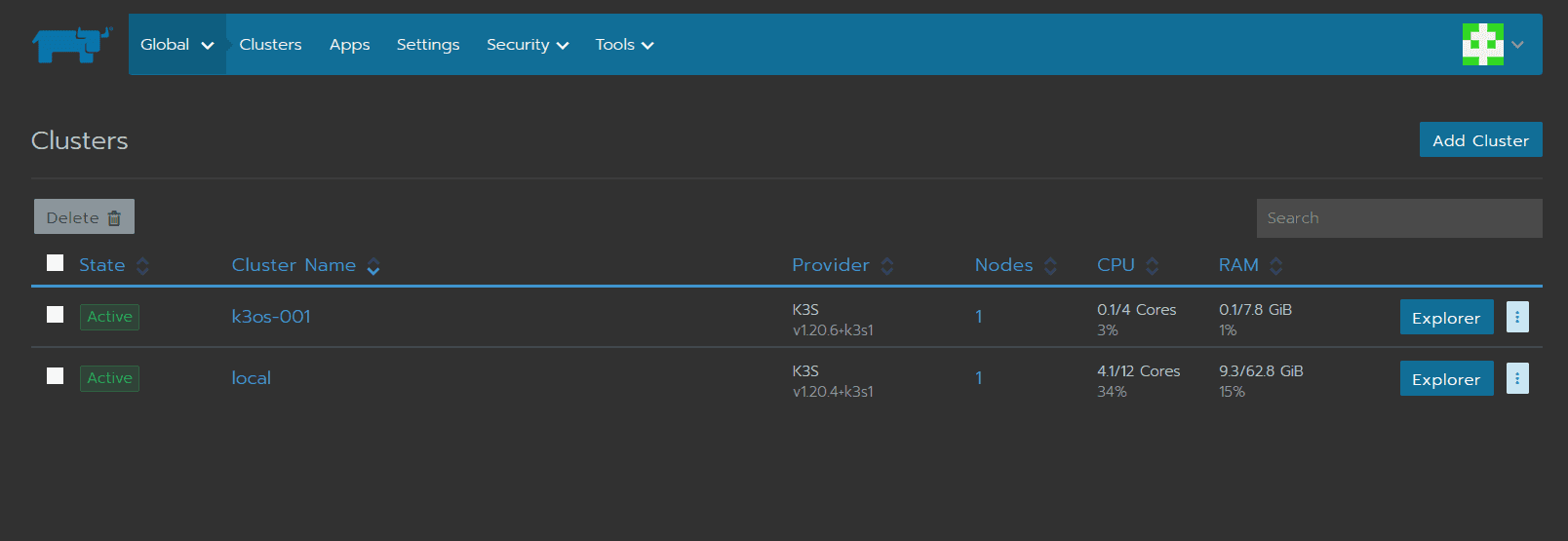
Task: Go to the Apps nav item
Action: [349, 45]
